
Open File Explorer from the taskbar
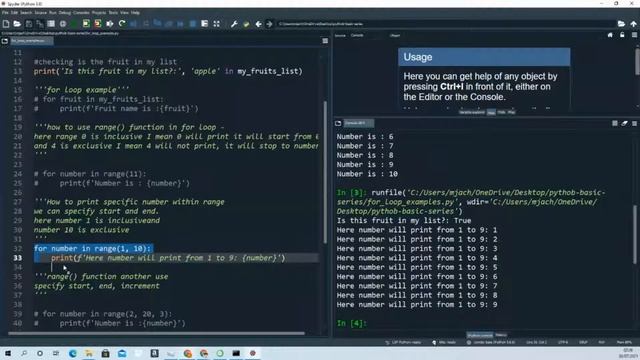click(x=89, y=353)
